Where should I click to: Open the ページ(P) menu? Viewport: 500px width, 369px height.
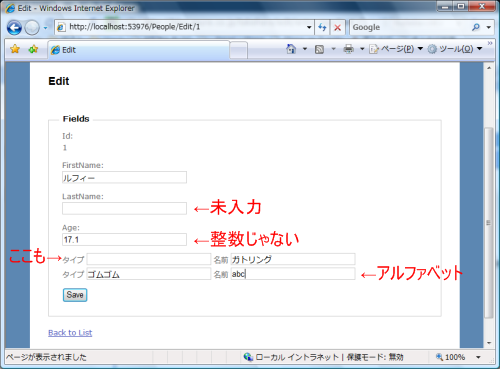pos(396,49)
